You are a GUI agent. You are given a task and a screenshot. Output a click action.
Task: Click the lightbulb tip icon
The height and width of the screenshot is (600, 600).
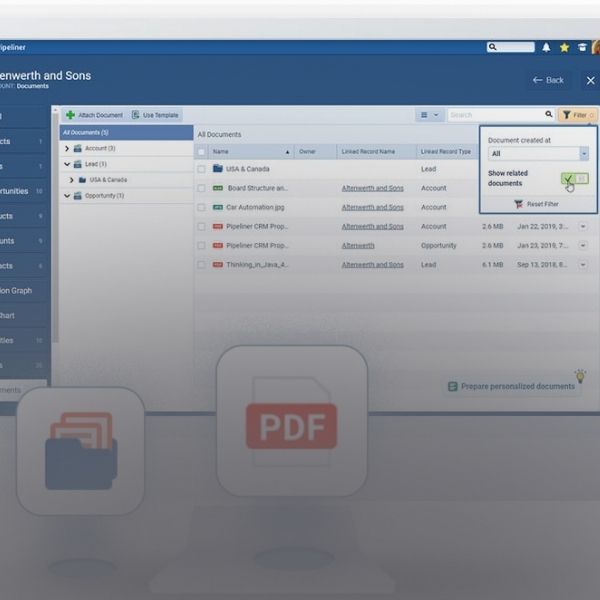580,376
